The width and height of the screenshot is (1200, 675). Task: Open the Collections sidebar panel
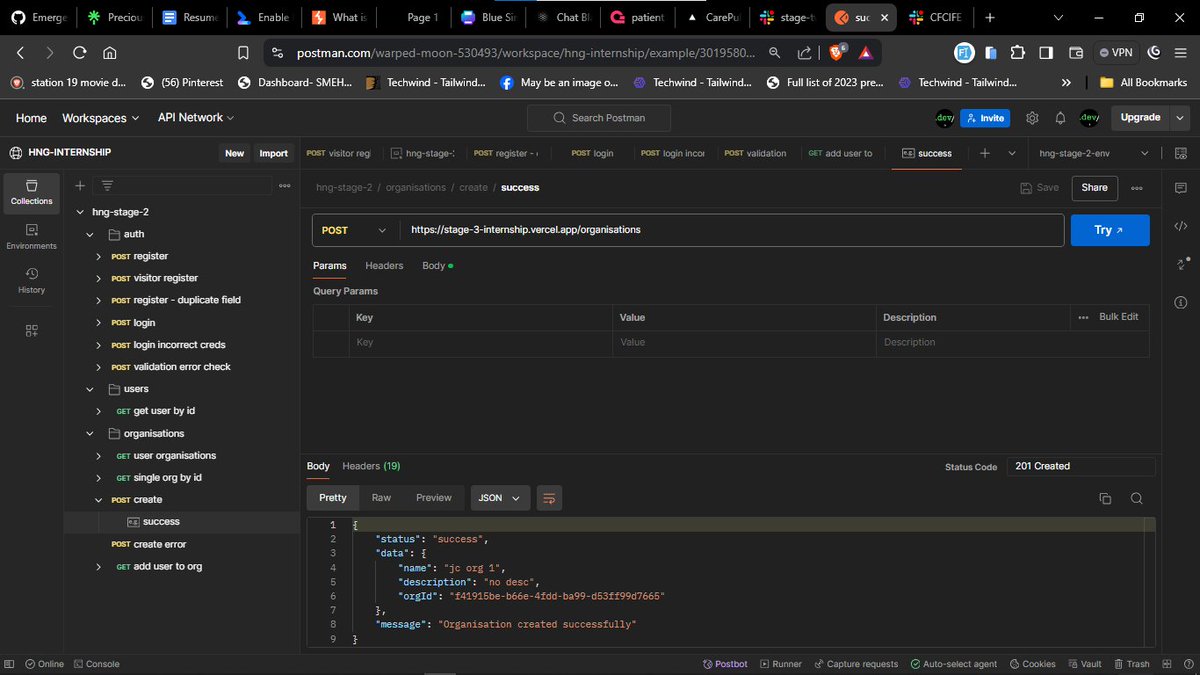(x=31, y=192)
